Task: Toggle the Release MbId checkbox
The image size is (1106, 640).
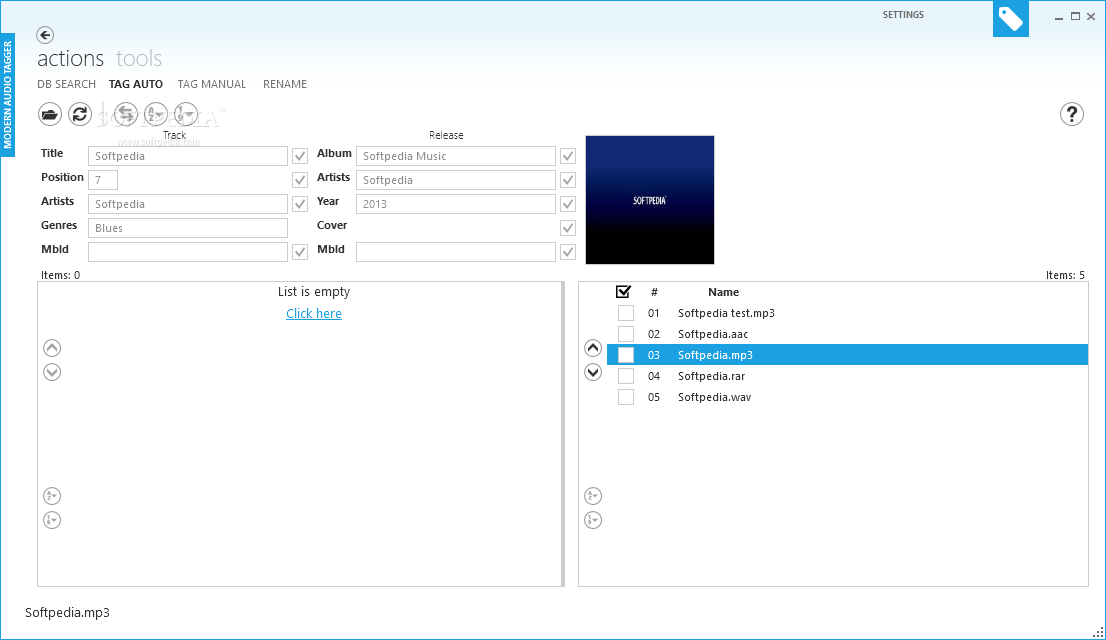Action: [x=568, y=252]
